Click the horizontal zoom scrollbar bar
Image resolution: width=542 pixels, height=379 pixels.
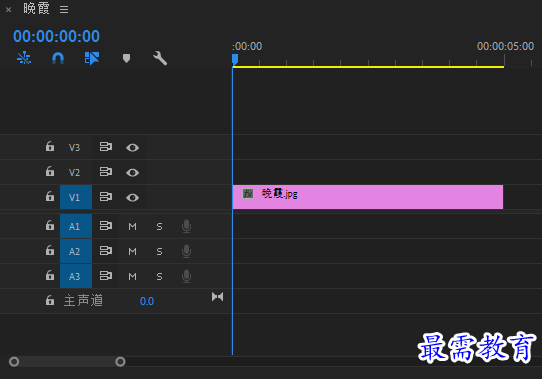click(x=67, y=362)
